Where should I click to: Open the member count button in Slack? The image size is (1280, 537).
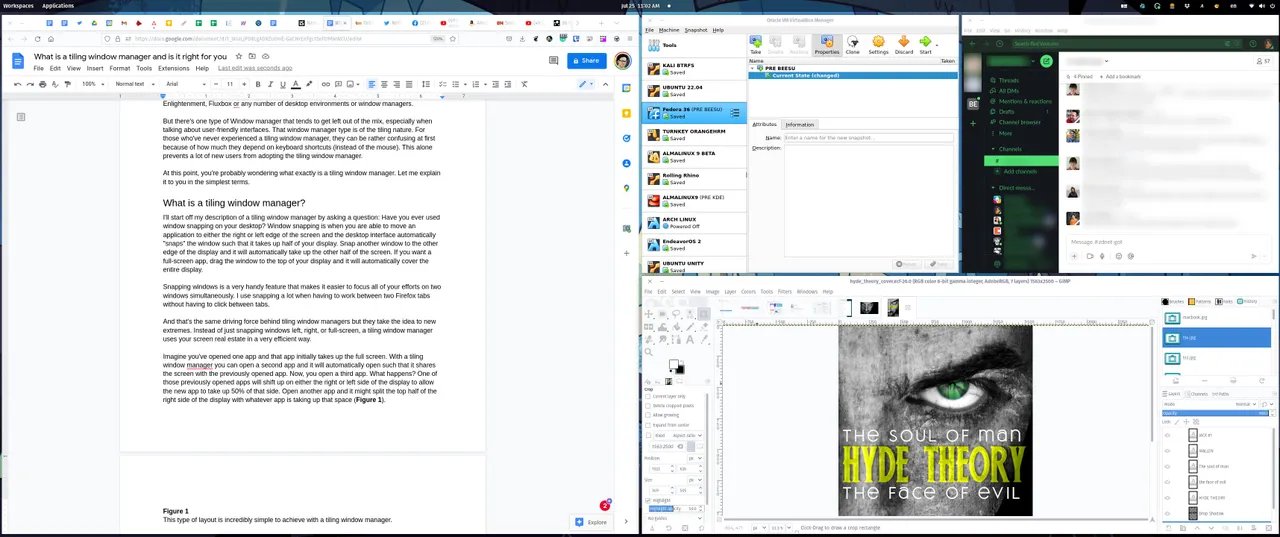tap(1264, 61)
